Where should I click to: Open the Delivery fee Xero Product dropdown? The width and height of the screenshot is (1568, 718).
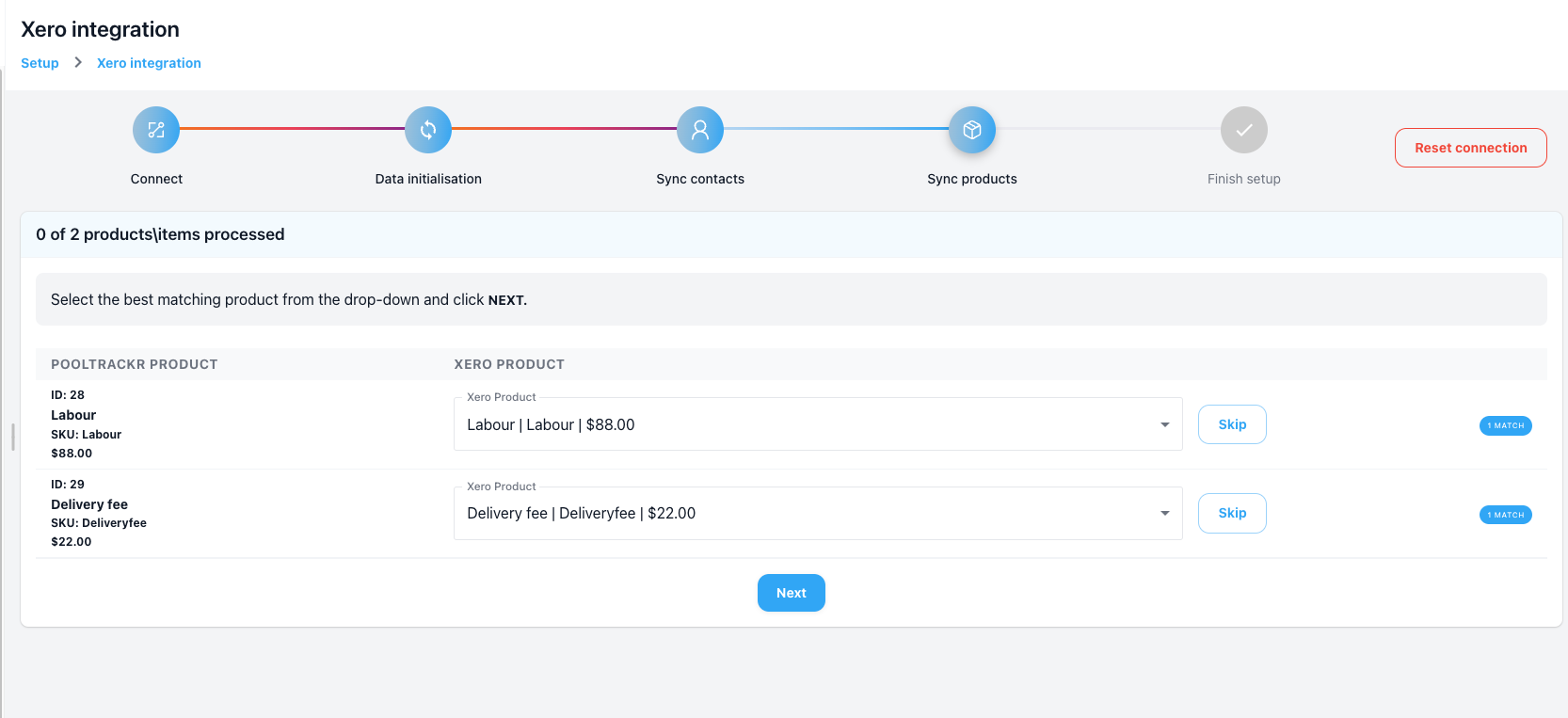click(x=818, y=513)
